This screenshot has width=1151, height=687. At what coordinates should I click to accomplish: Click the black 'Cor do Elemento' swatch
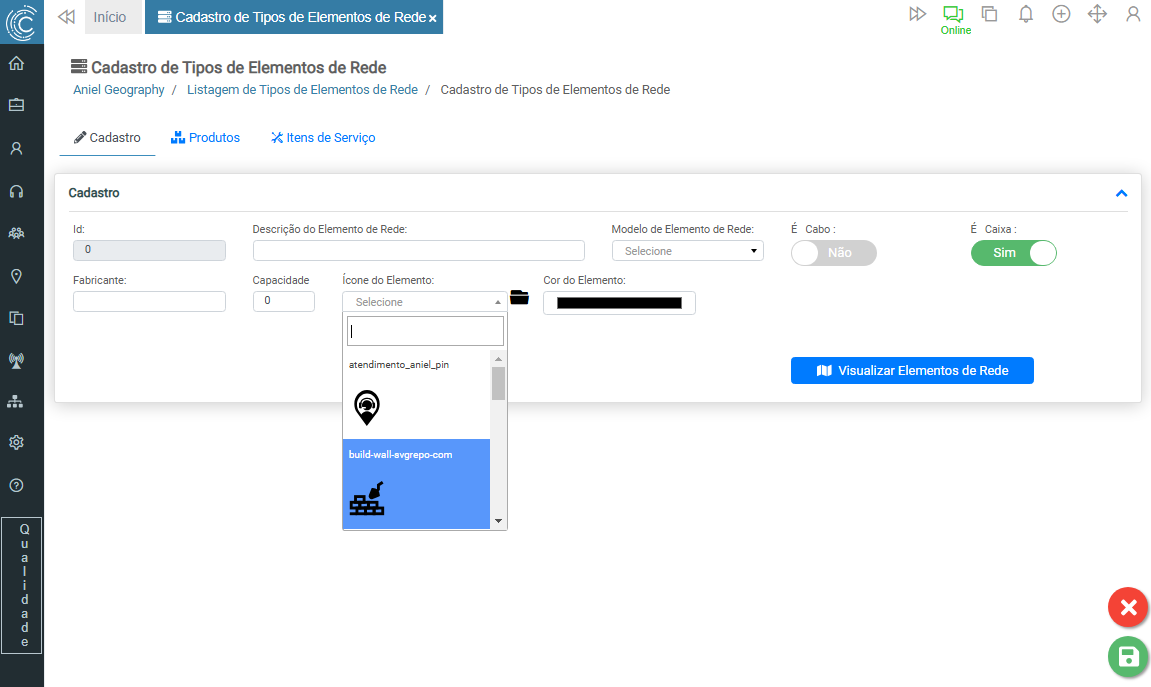(x=619, y=303)
